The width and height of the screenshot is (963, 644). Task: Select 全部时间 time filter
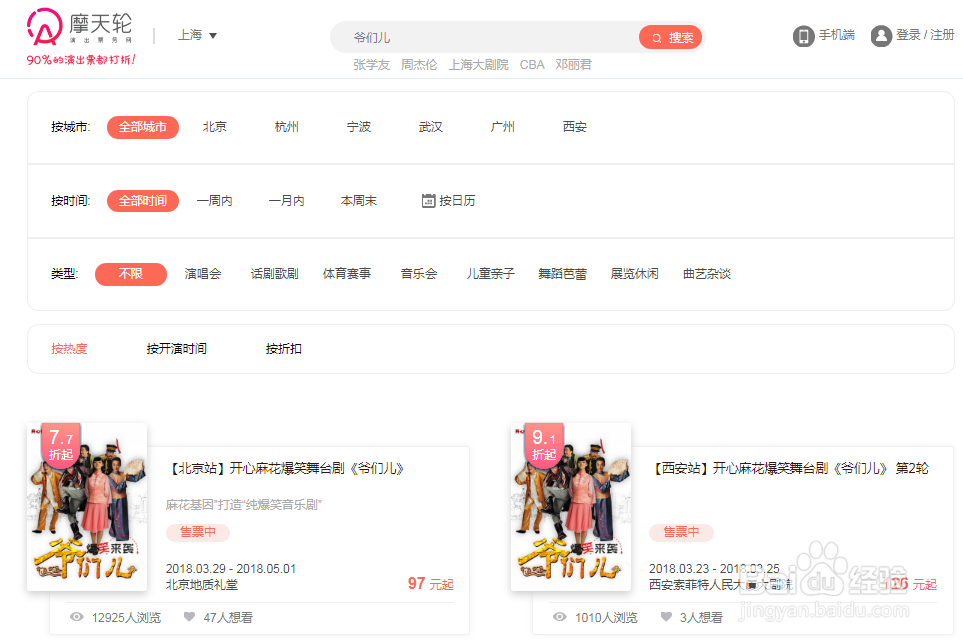(x=142, y=201)
